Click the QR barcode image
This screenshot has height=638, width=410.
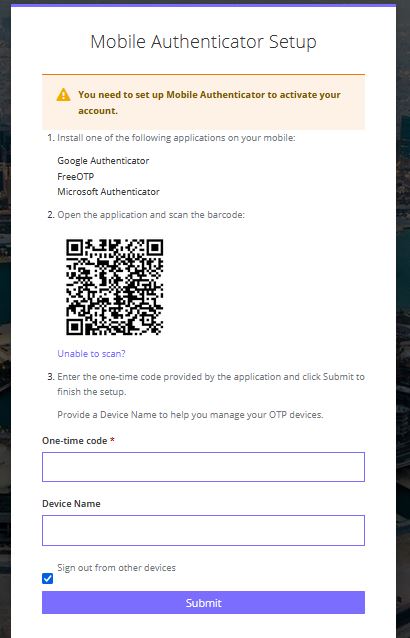pos(114,287)
